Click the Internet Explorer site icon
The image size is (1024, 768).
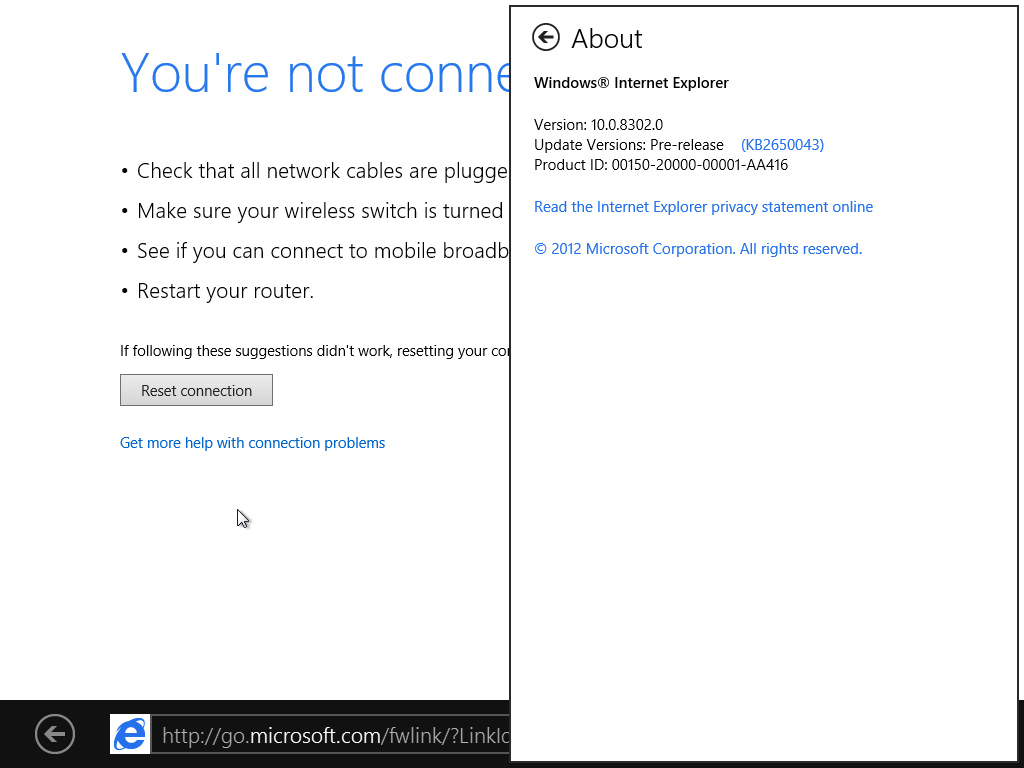(130, 734)
